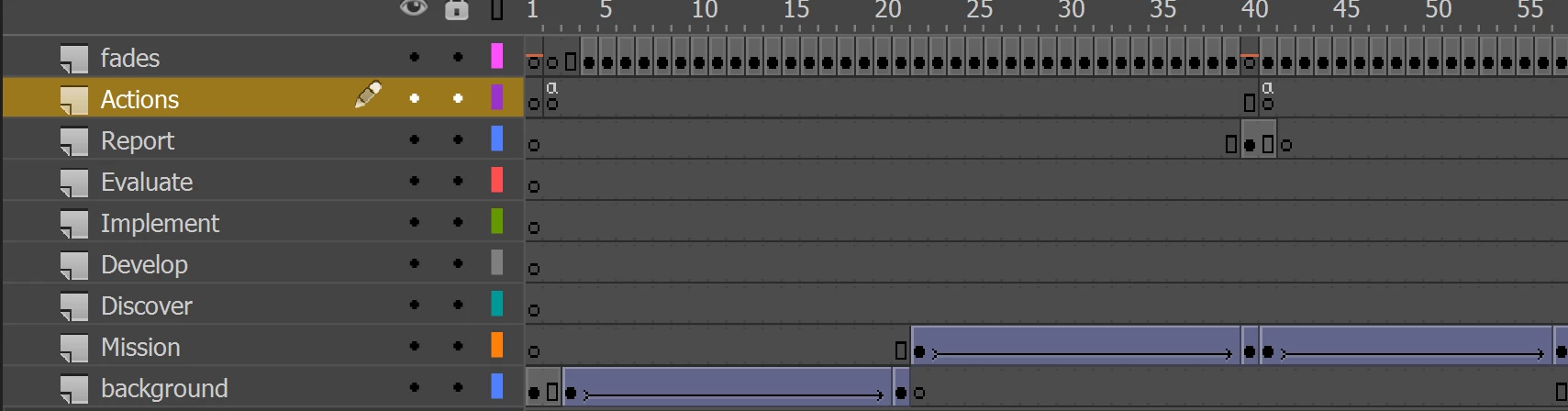Click the outline column header icon

click(496, 10)
